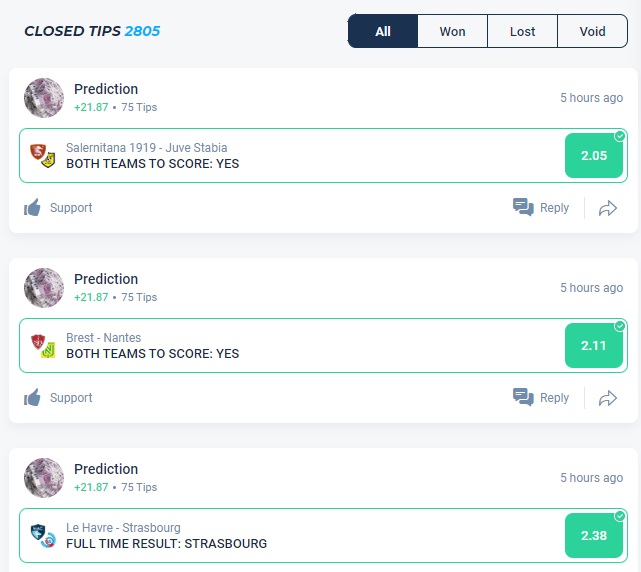Open the Brest - Nantes match link
The width and height of the screenshot is (641, 572).
[x=104, y=338]
